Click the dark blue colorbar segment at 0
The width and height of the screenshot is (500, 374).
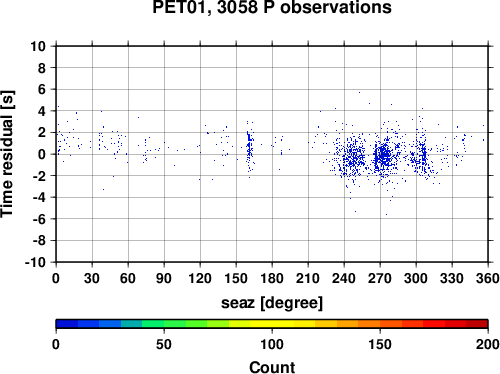67,324
